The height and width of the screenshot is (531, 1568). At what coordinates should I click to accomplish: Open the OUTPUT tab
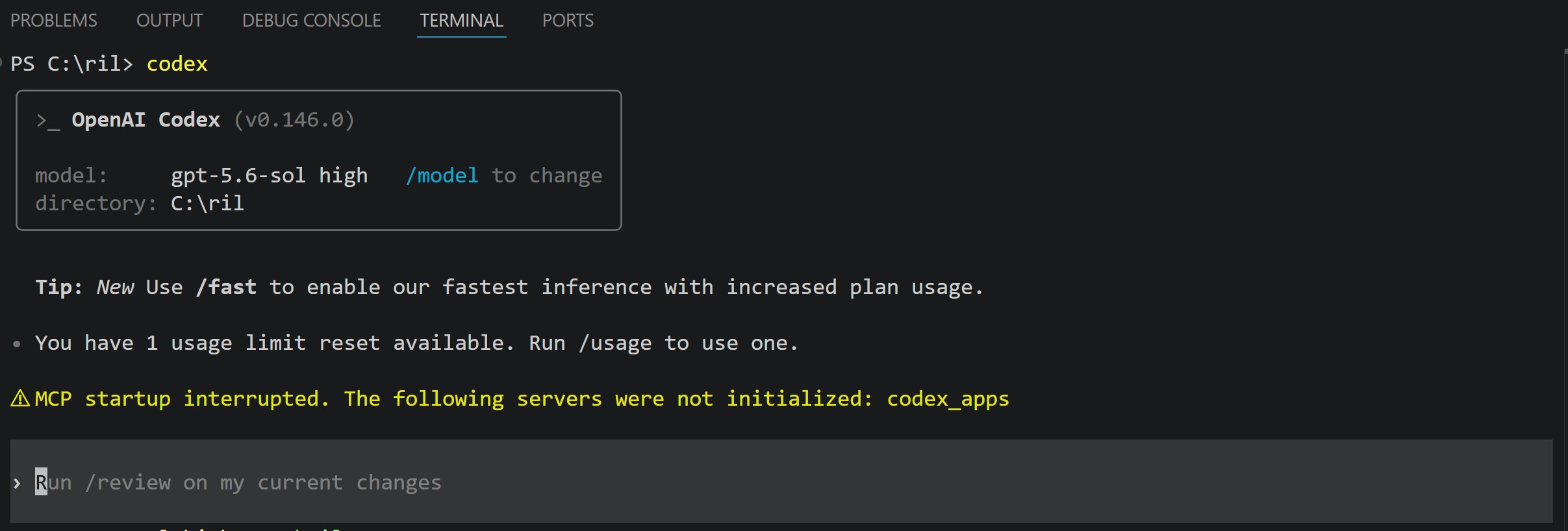point(170,21)
